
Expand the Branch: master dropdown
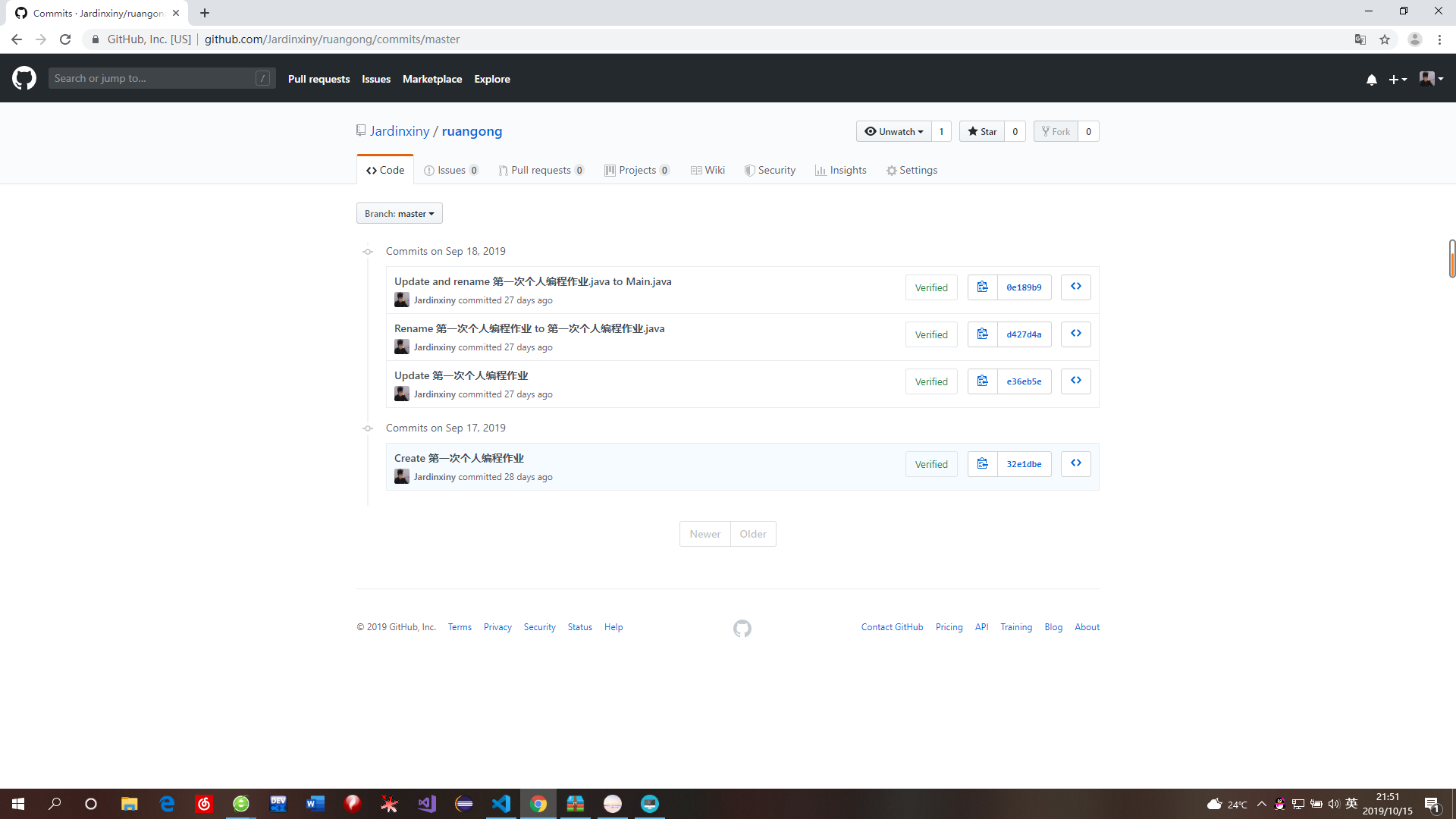click(399, 214)
